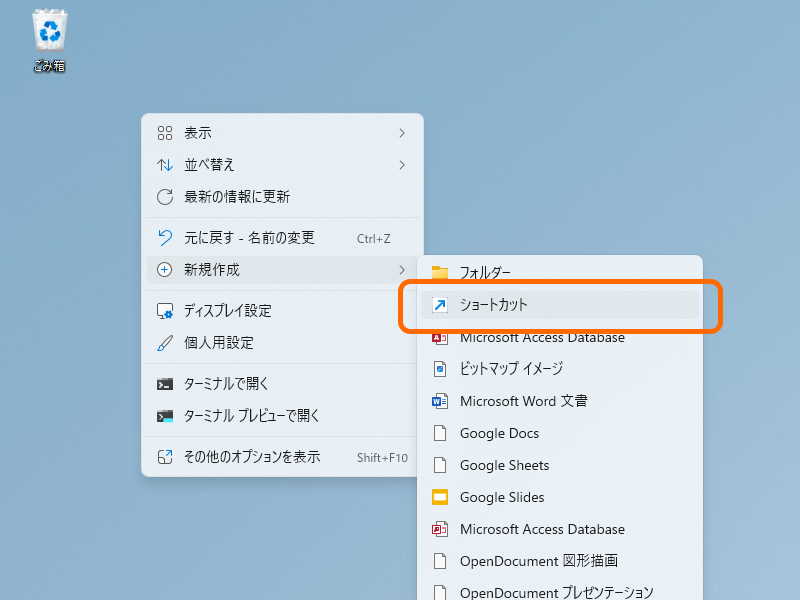
Task: Click the フォルダー icon in the submenu
Action: point(440,271)
